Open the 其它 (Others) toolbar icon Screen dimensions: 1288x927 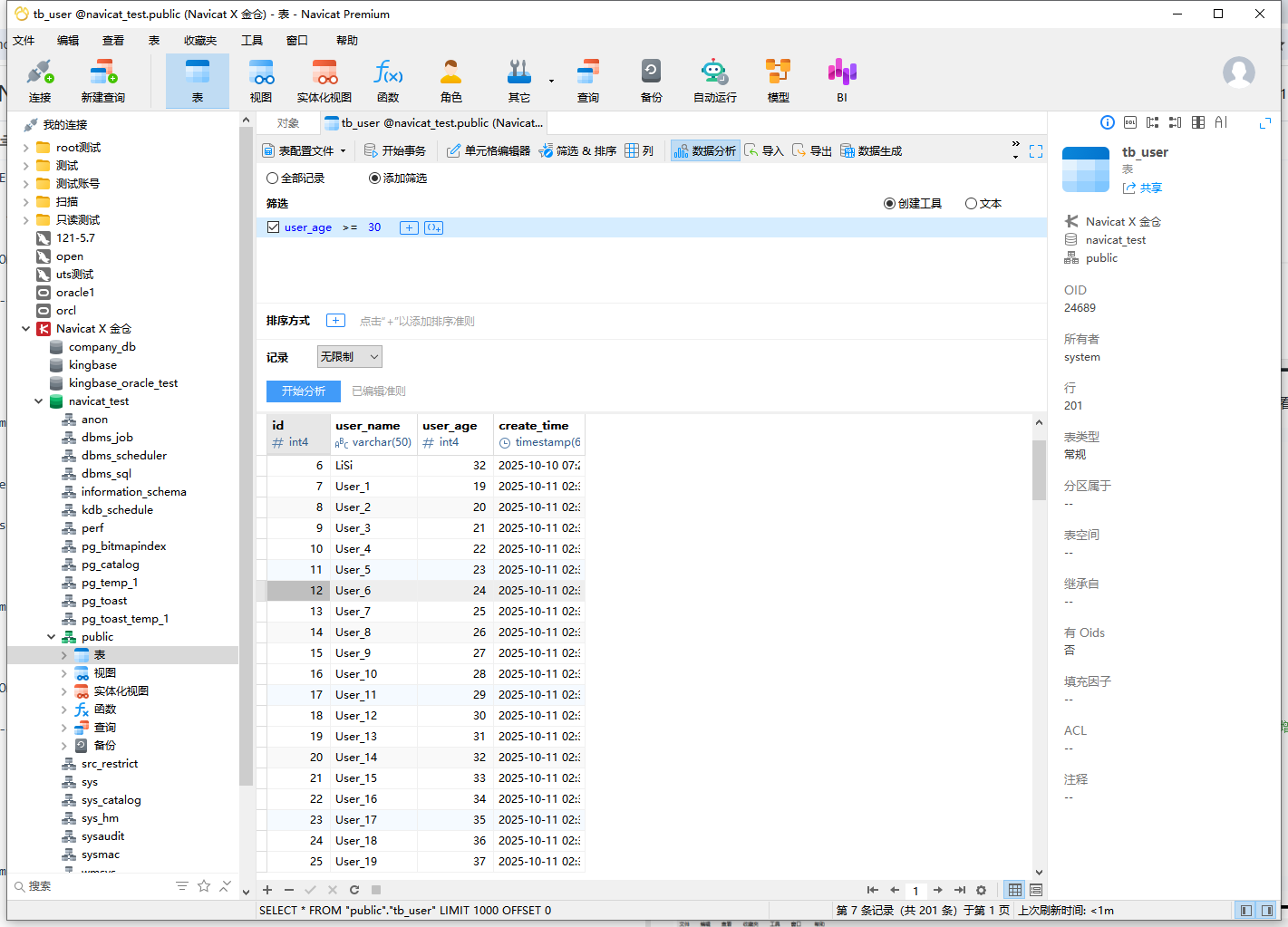(x=519, y=82)
